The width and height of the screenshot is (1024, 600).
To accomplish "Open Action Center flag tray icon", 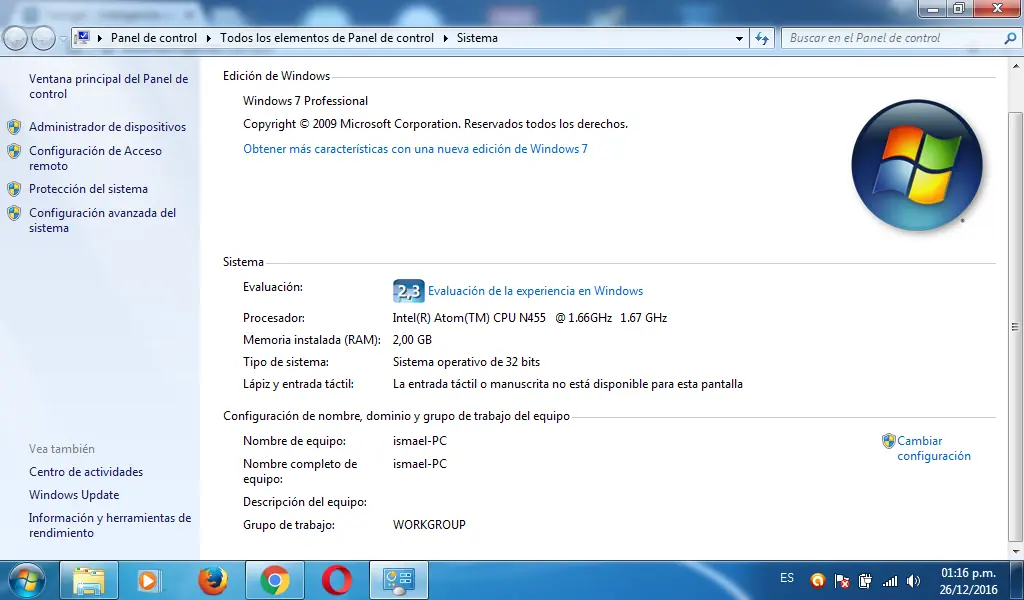I will 842,580.
